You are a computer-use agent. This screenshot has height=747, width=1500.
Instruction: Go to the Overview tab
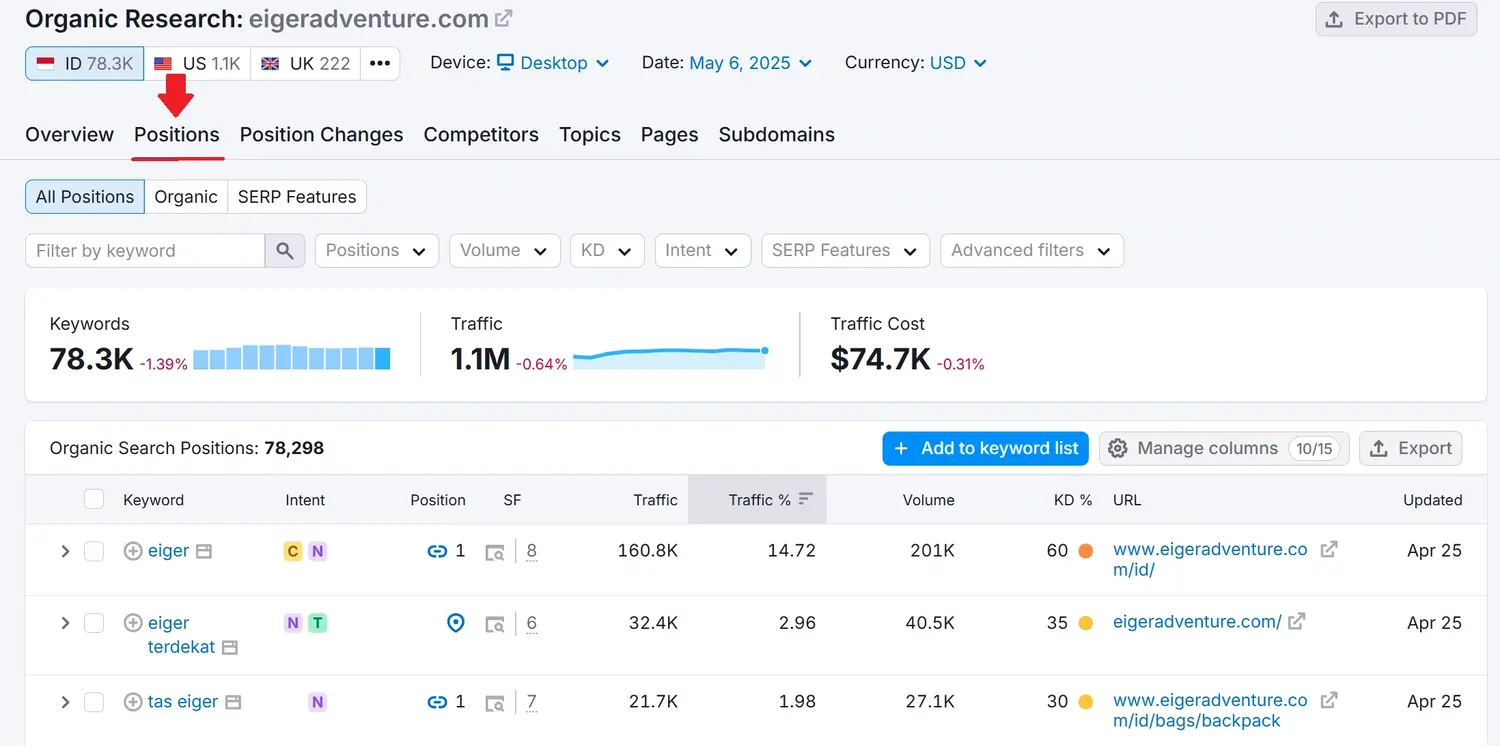[x=70, y=135]
